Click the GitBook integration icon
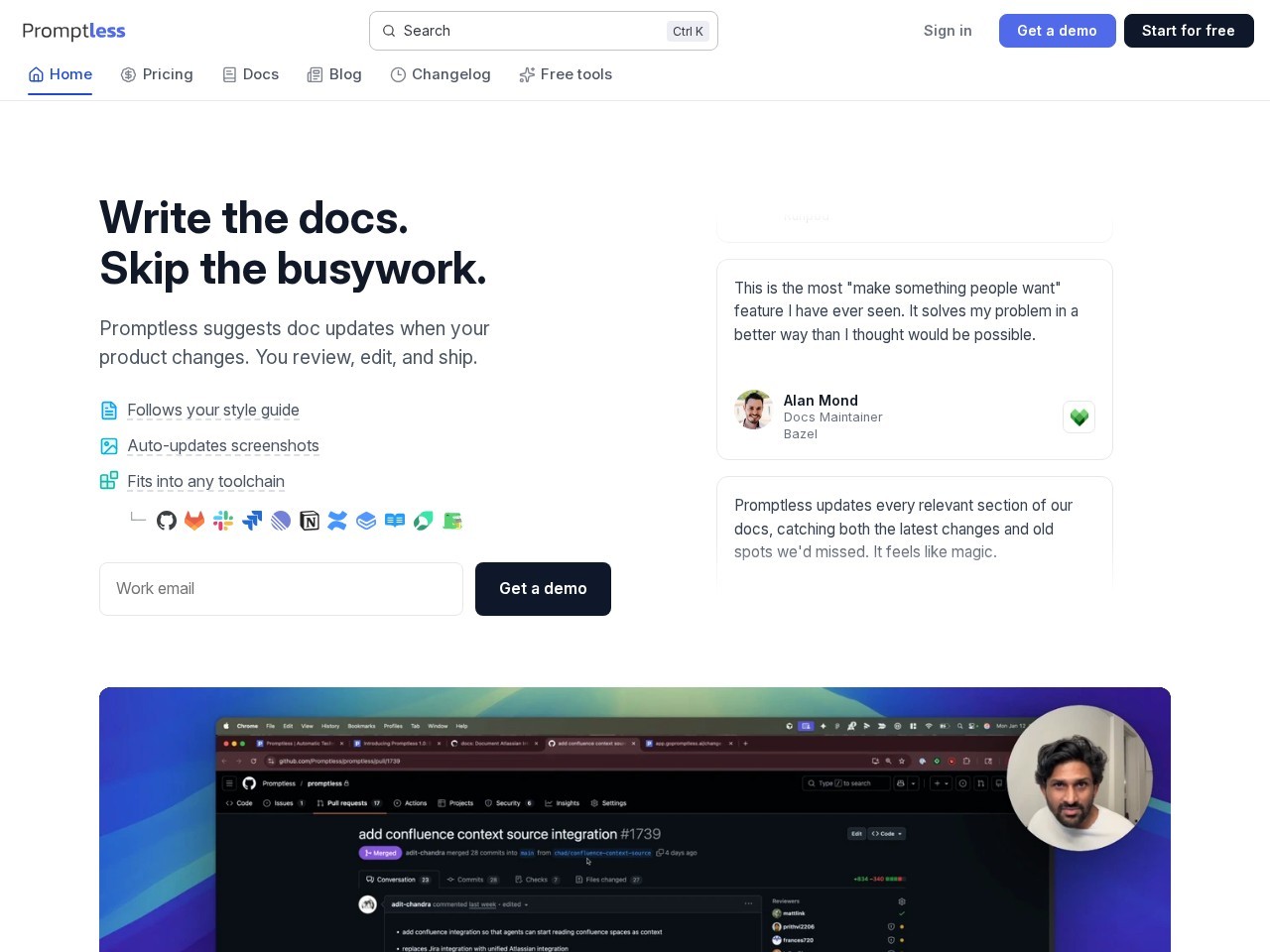The width and height of the screenshot is (1270, 952). pyautogui.click(x=366, y=521)
